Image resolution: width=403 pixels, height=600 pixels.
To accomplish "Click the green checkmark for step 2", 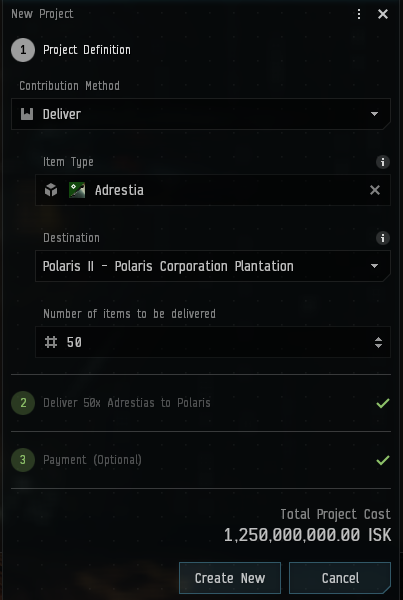I will point(383,403).
